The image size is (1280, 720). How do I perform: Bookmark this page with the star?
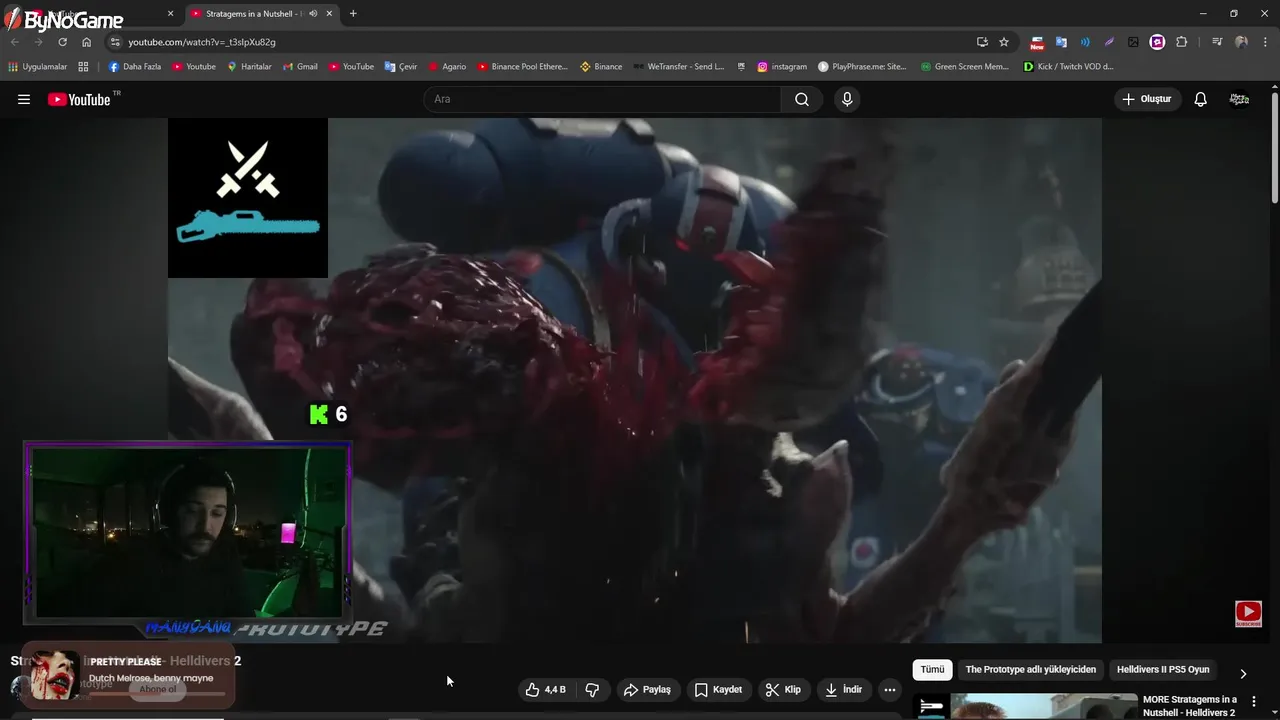pyautogui.click(x=1004, y=42)
